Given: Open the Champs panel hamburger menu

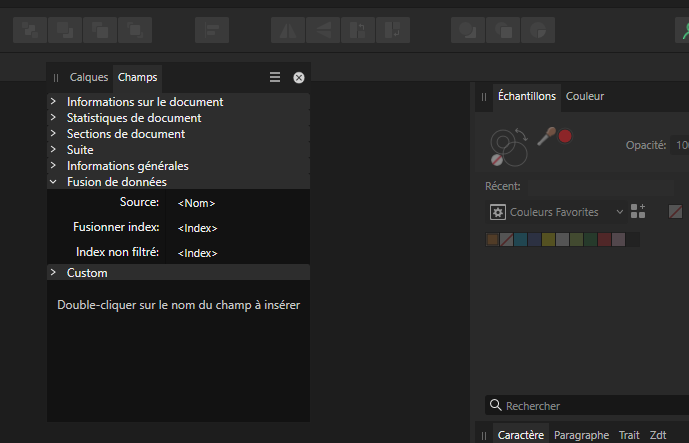Looking at the screenshot, I should pyautogui.click(x=275, y=77).
